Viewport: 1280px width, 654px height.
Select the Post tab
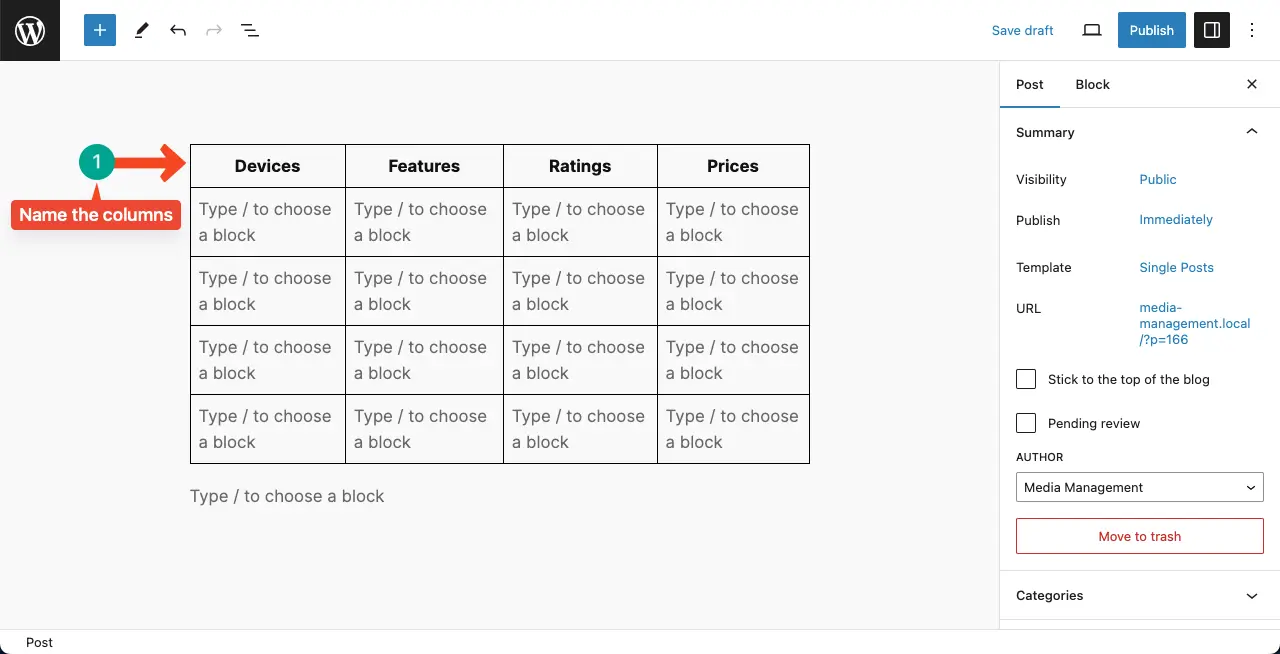(x=1030, y=84)
